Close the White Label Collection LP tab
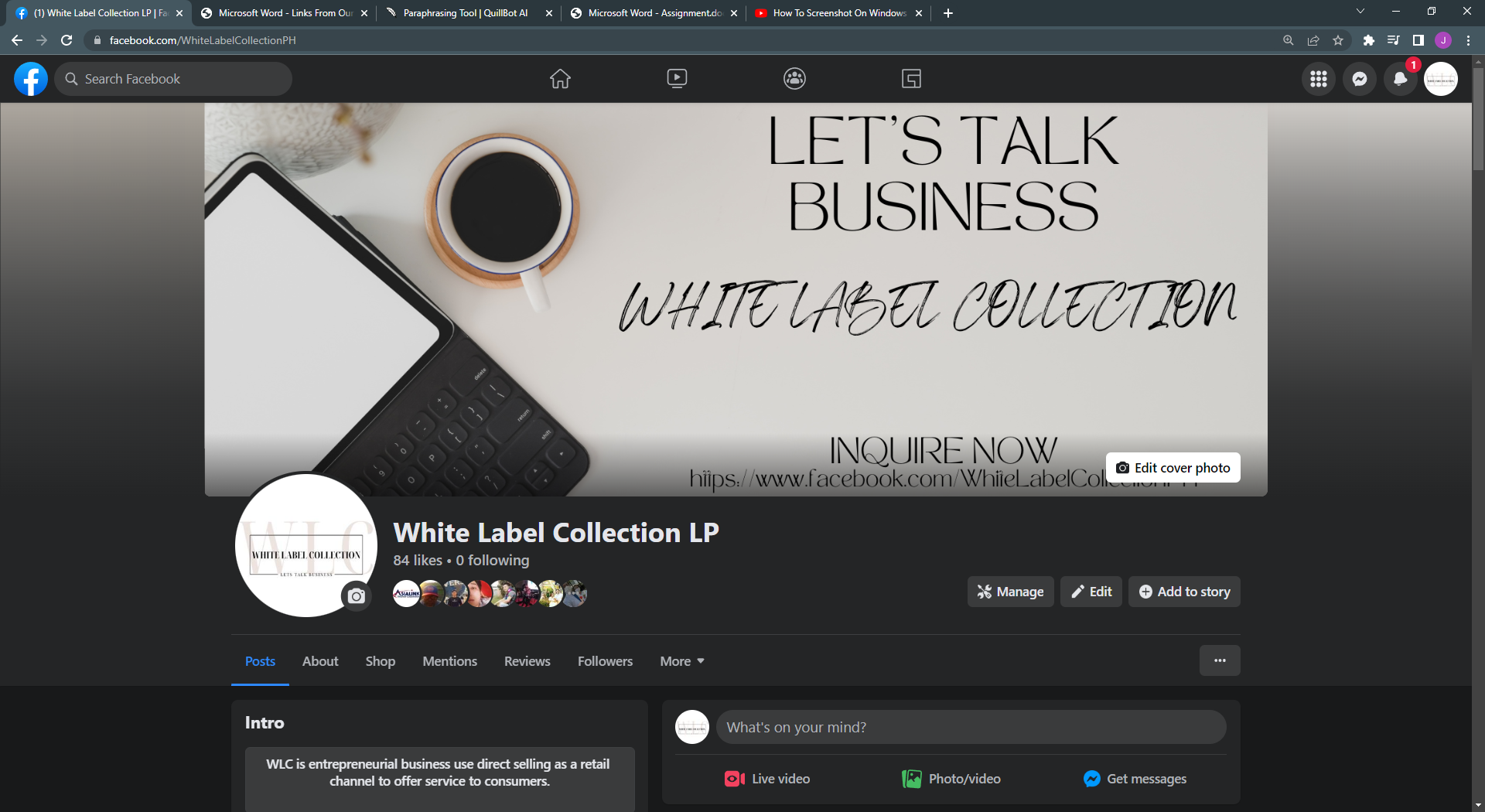 (x=179, y=13)
